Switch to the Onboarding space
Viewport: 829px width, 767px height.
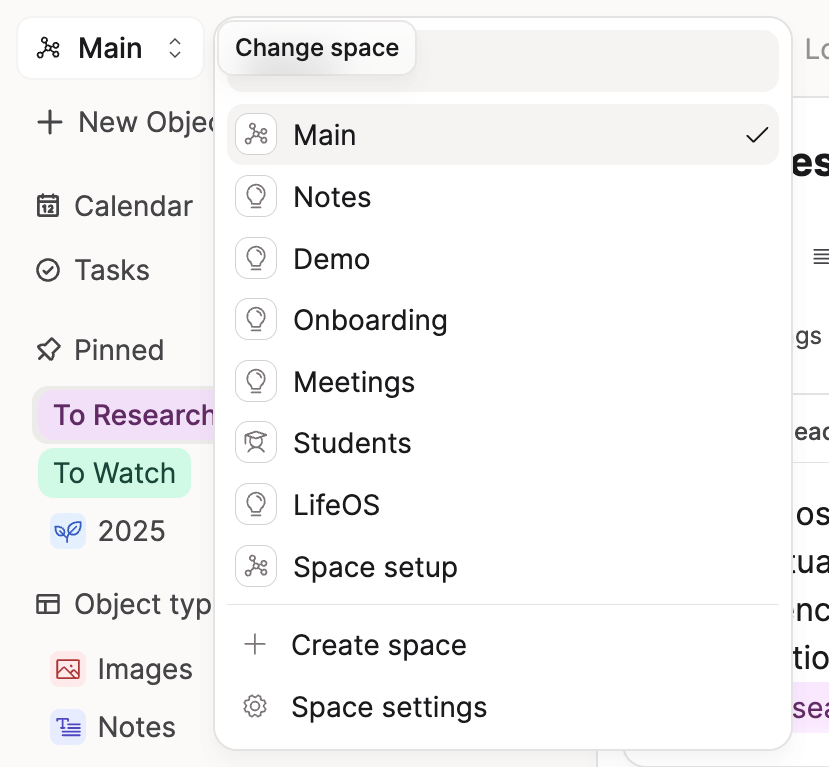point(370,320)
